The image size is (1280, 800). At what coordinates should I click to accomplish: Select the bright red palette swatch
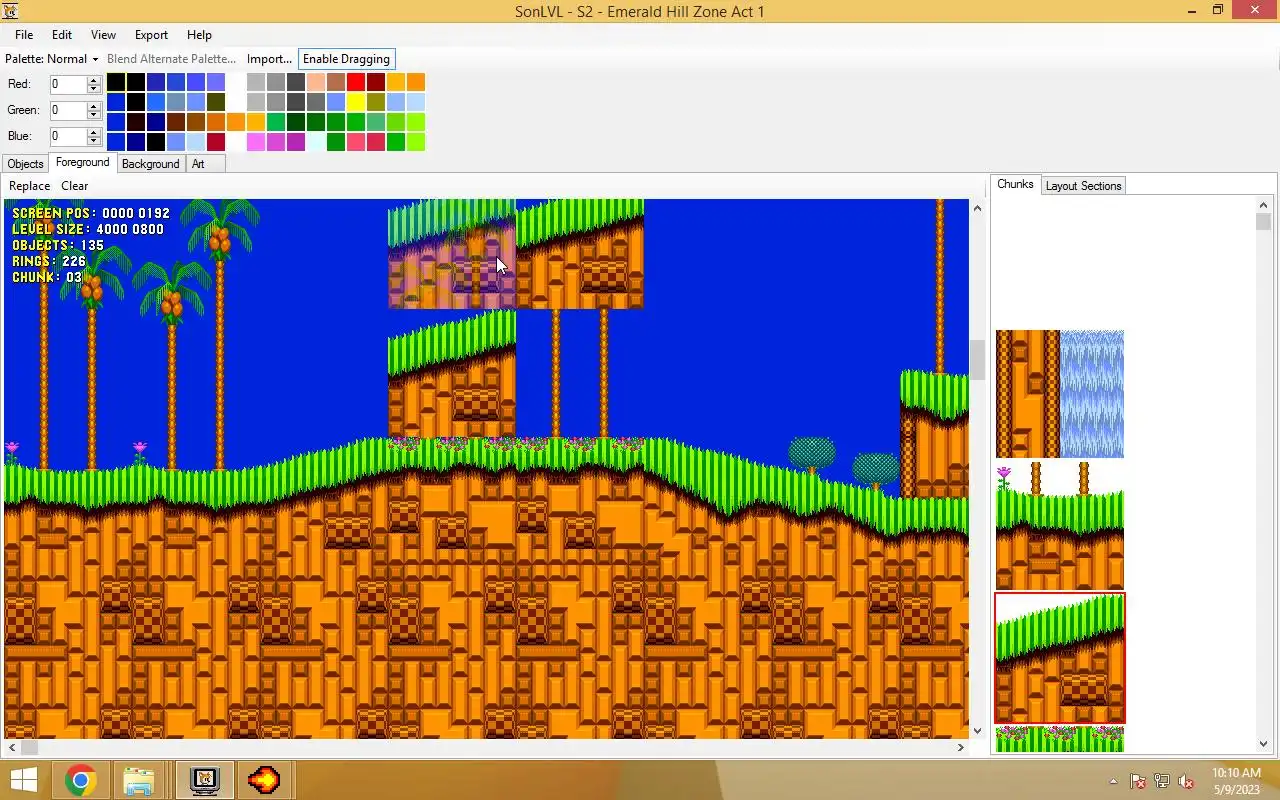[x=356, y=82]
